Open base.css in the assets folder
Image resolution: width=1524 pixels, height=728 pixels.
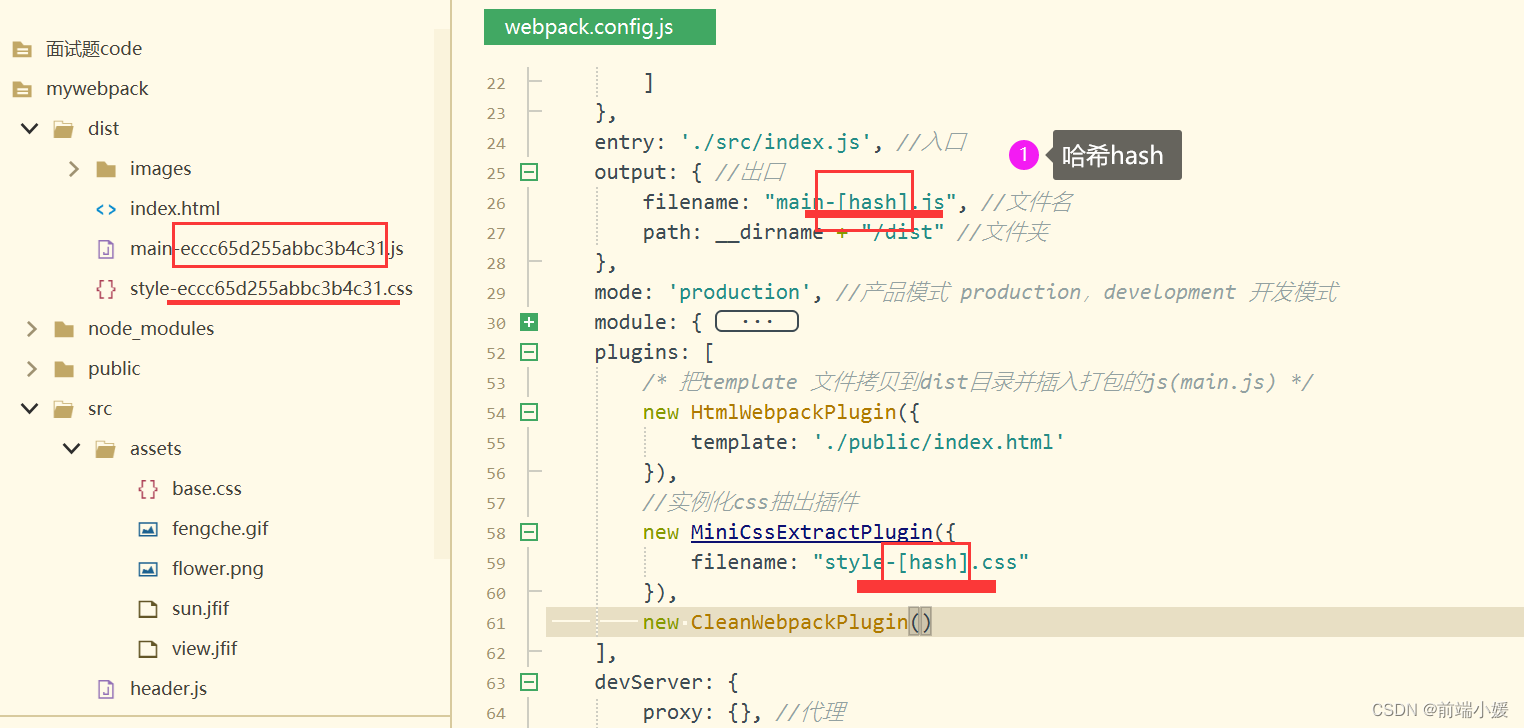[x=207, y=489]
